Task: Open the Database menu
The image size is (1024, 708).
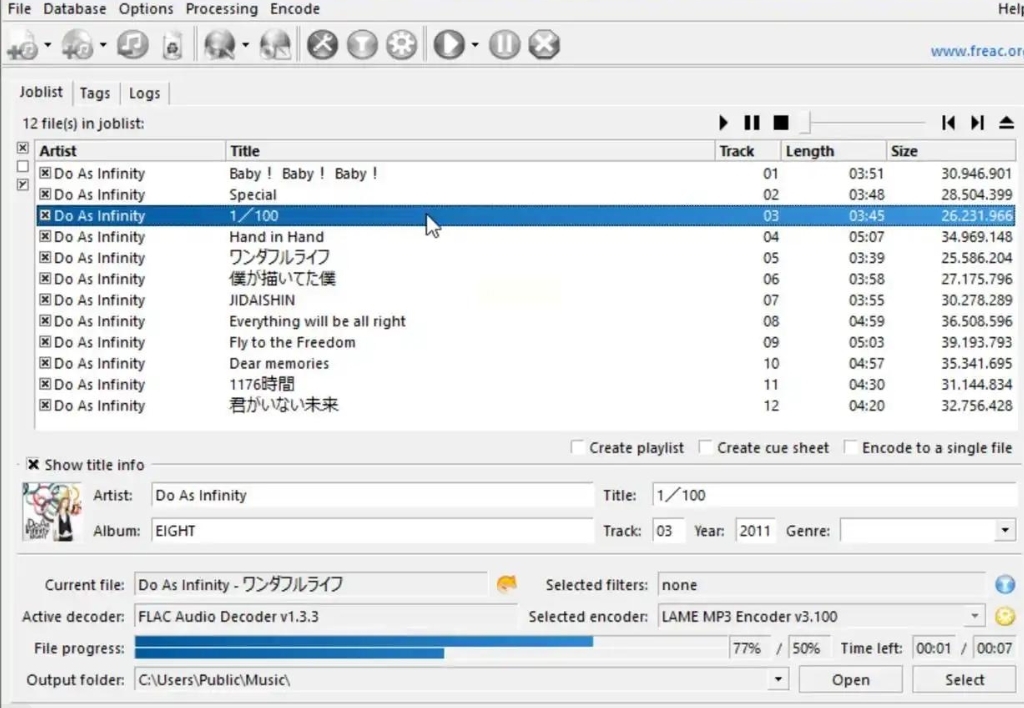Action: point(74,9)
